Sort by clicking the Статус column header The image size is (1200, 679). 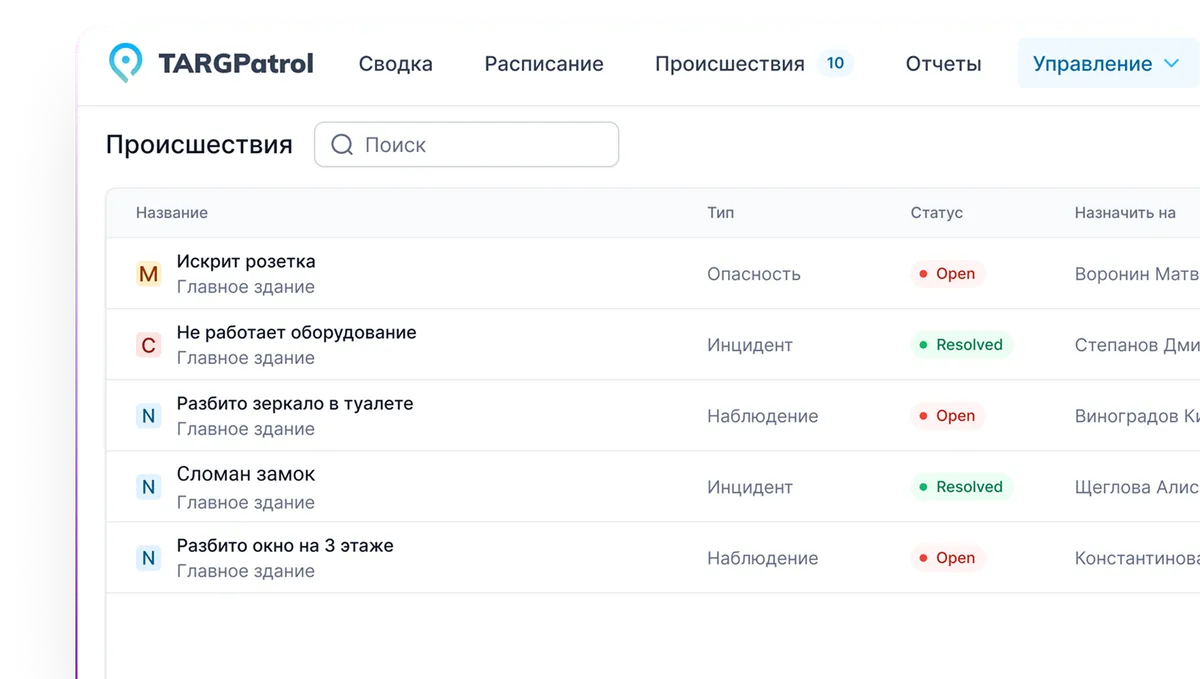[x=936, y=212]
